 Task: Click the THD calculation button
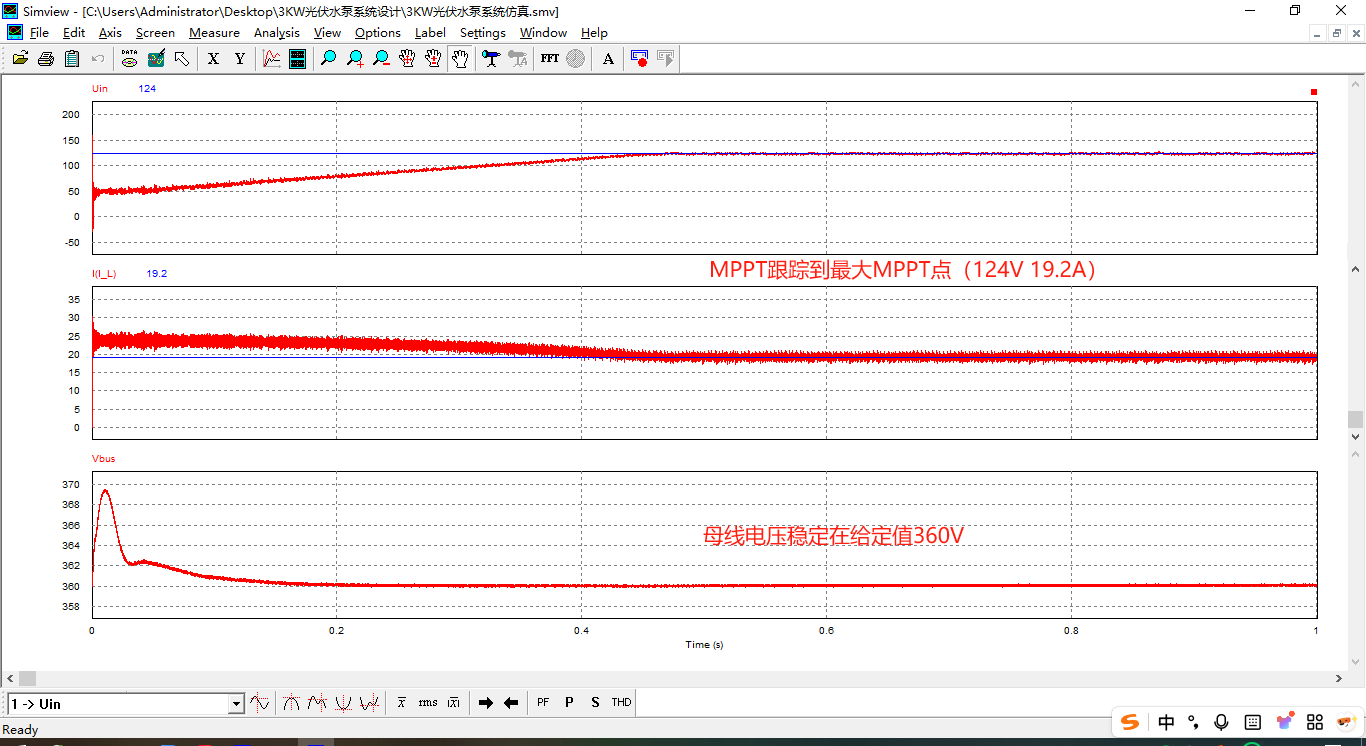621,703
